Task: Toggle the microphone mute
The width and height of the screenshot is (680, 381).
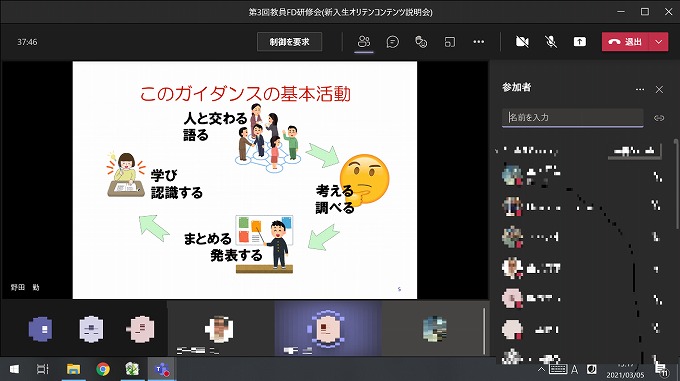Action: [551, 42]
